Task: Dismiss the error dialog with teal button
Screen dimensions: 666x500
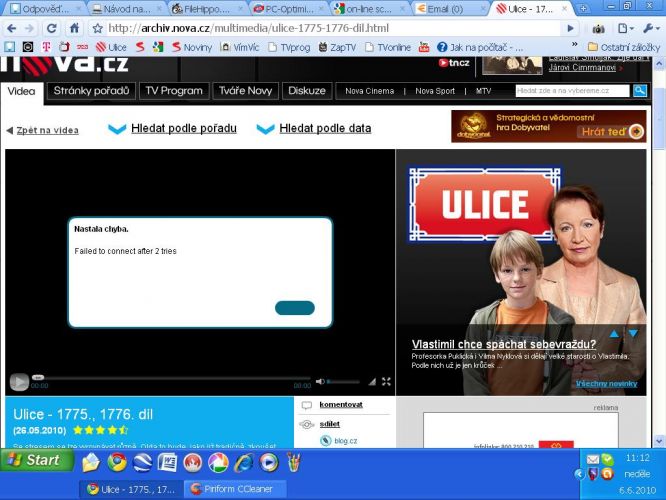Action: [x=295, y=308]
